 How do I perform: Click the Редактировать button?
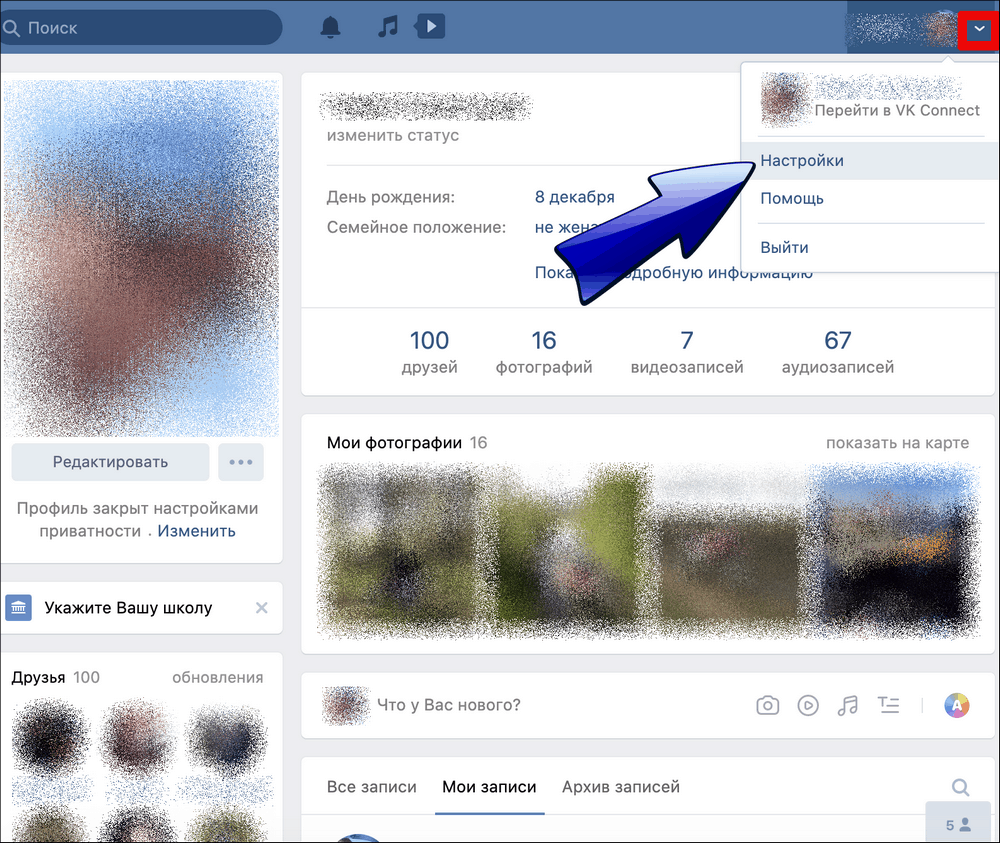(110, 462)
